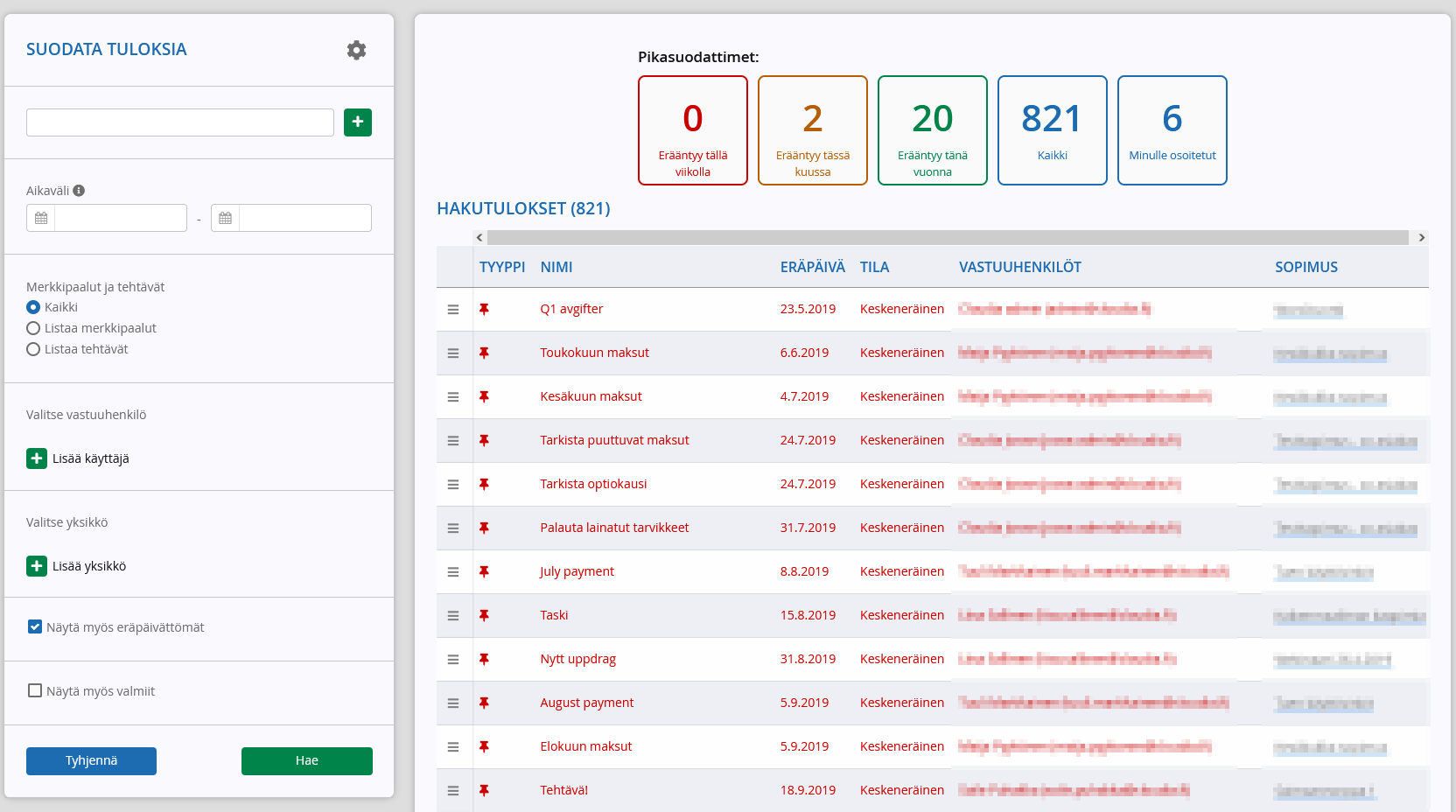Show all 821 with Kaikki quick filter
Image resolution: width=1456 pixels, height=812 pixels.
[1053, 130]
